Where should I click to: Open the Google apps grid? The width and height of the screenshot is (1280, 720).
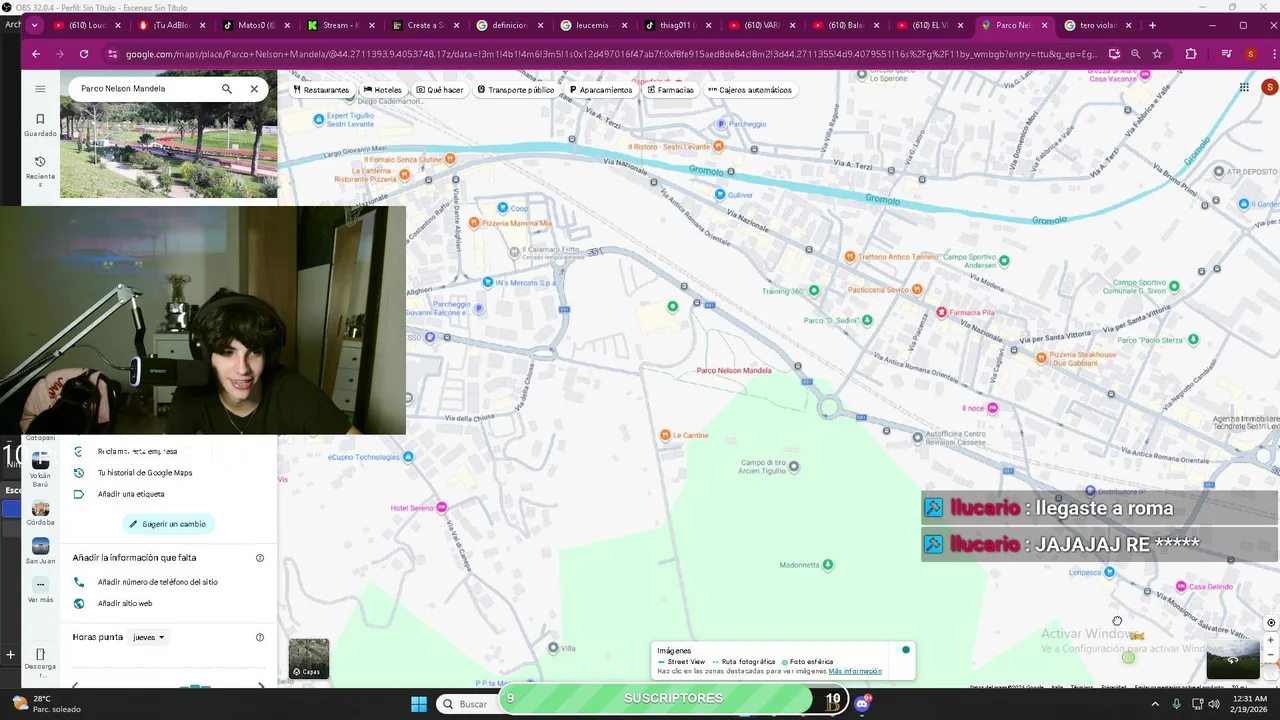pos(1244,87)
